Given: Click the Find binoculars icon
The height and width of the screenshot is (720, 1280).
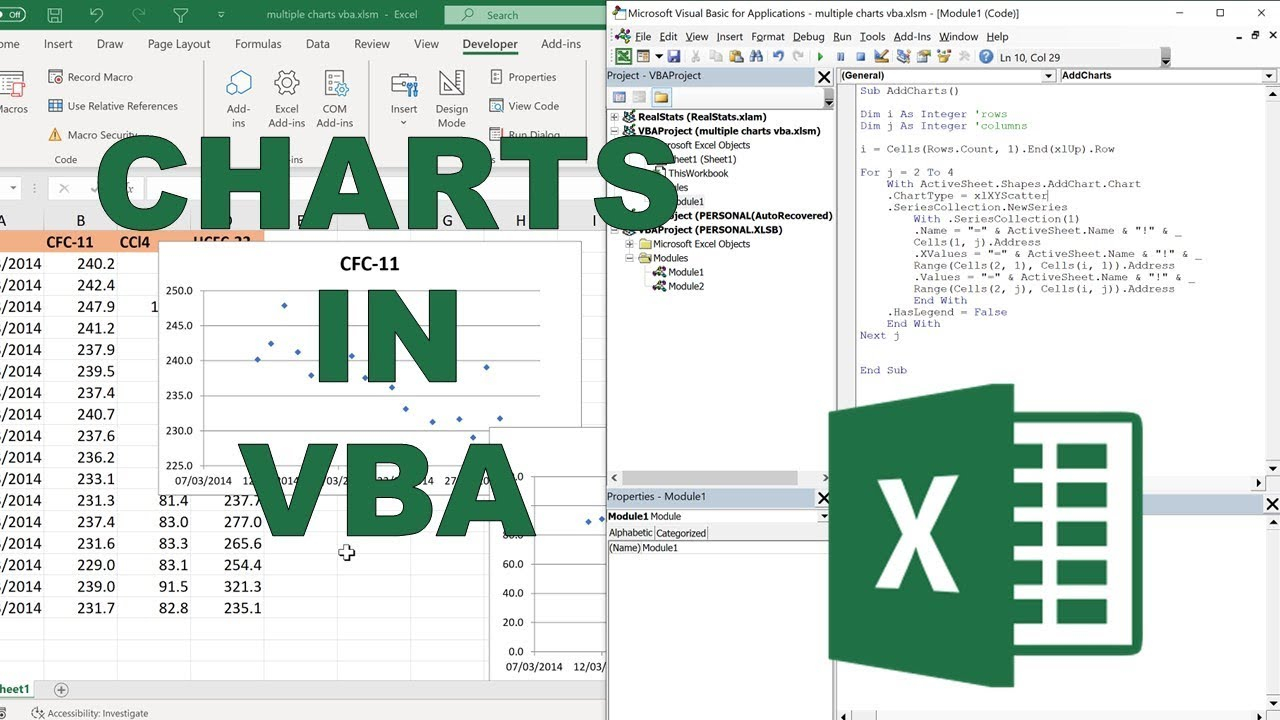Looking at the screenshot, I should (753, 57).
